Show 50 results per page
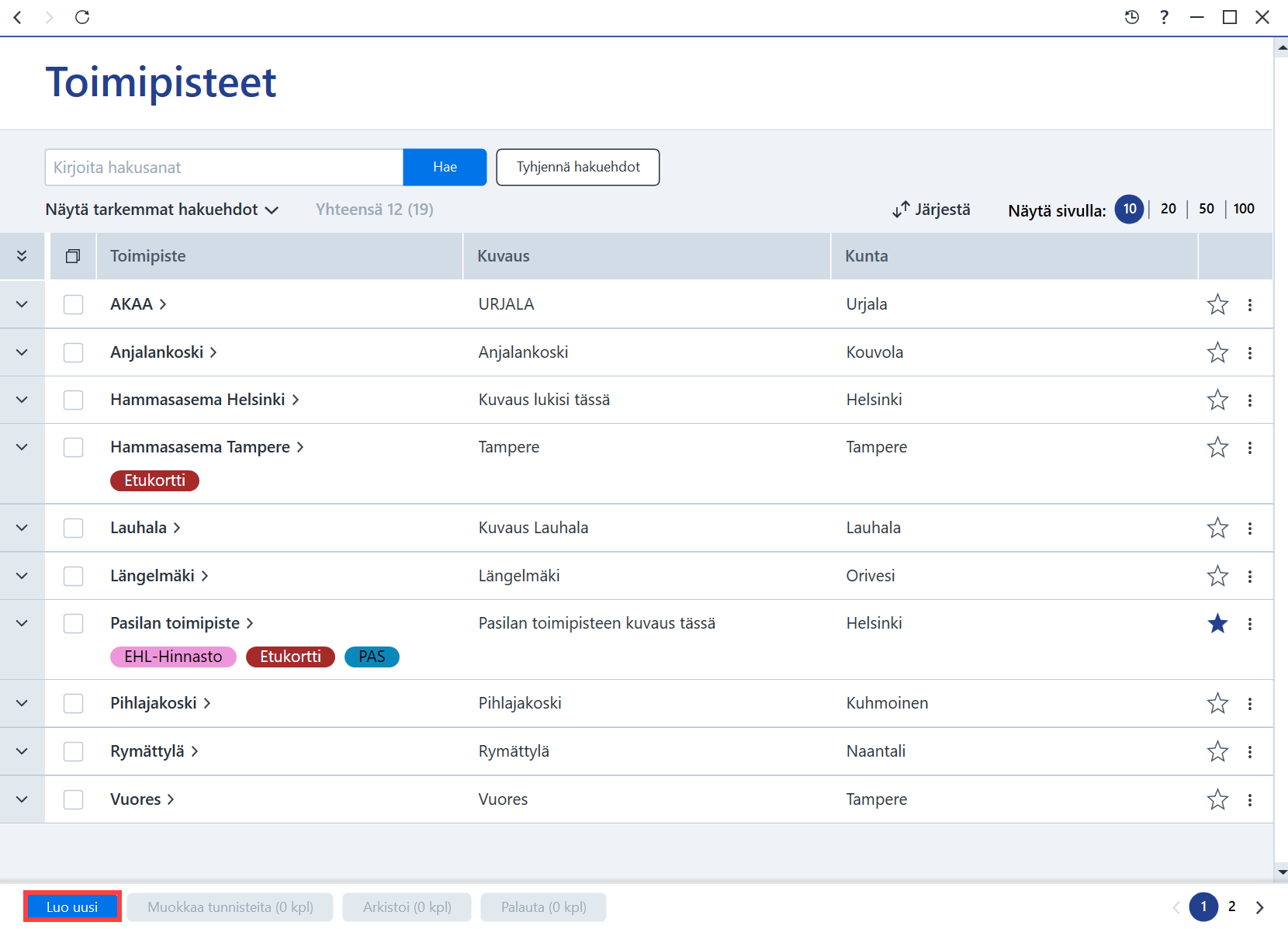This screenshot has width=1288, height=929. pyautogui.click(x=1207, y=209)
